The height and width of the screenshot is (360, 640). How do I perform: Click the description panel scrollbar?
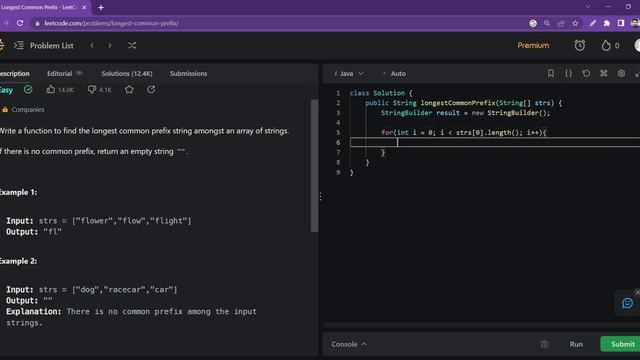(314, 165)
